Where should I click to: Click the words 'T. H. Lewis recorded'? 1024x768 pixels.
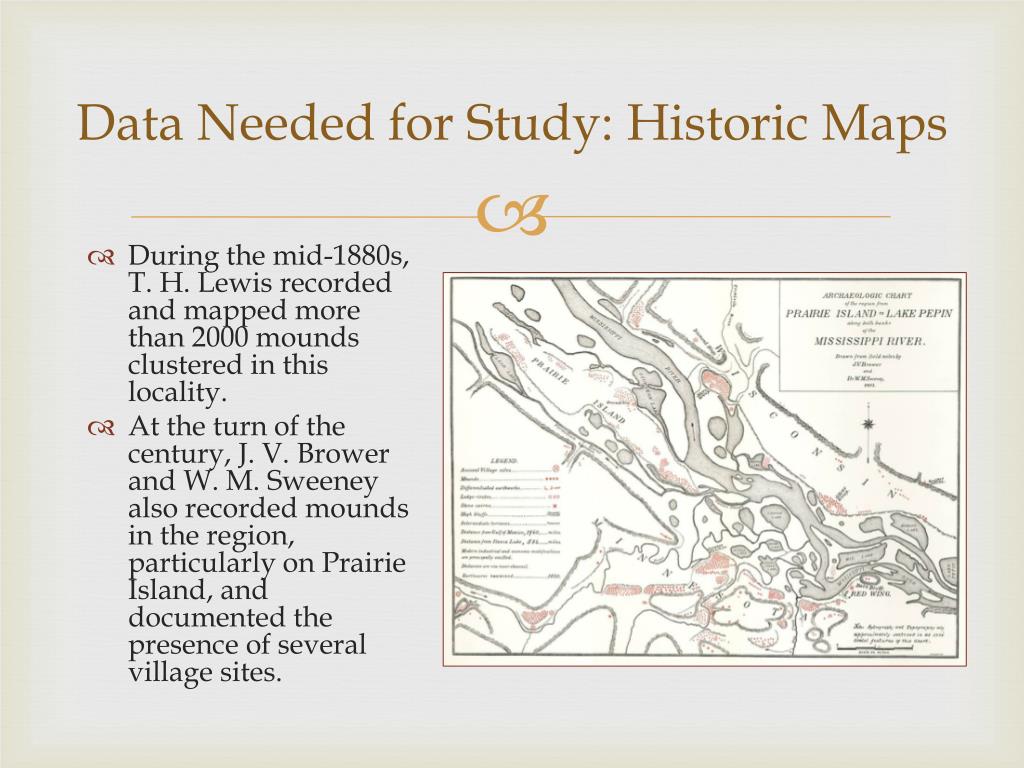click(260, 283)
